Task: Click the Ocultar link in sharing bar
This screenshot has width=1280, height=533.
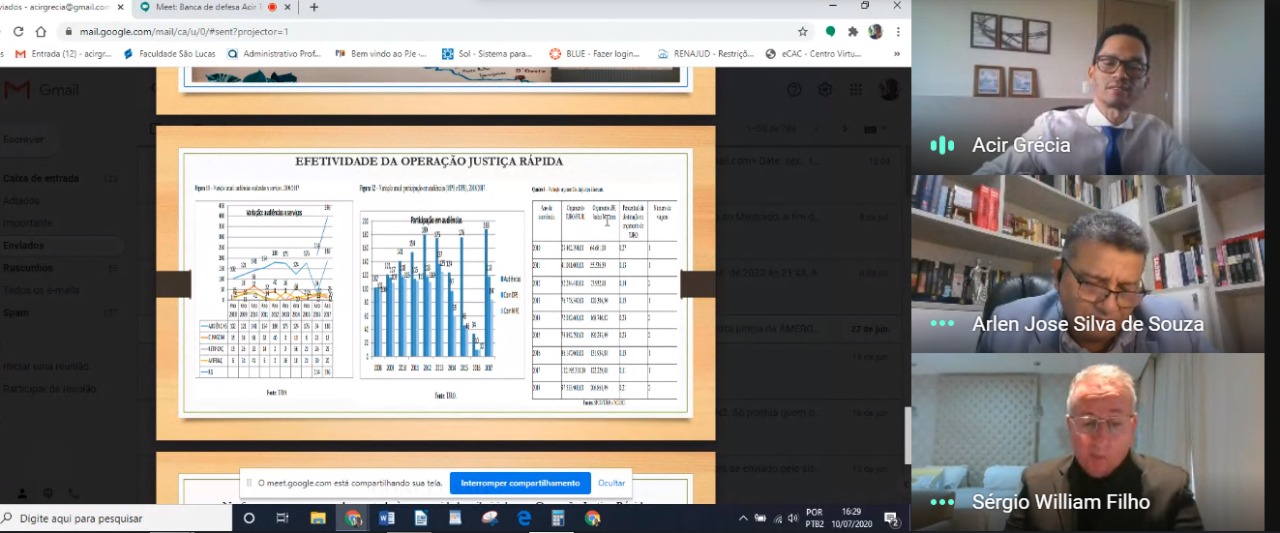Action: (611, 483)
